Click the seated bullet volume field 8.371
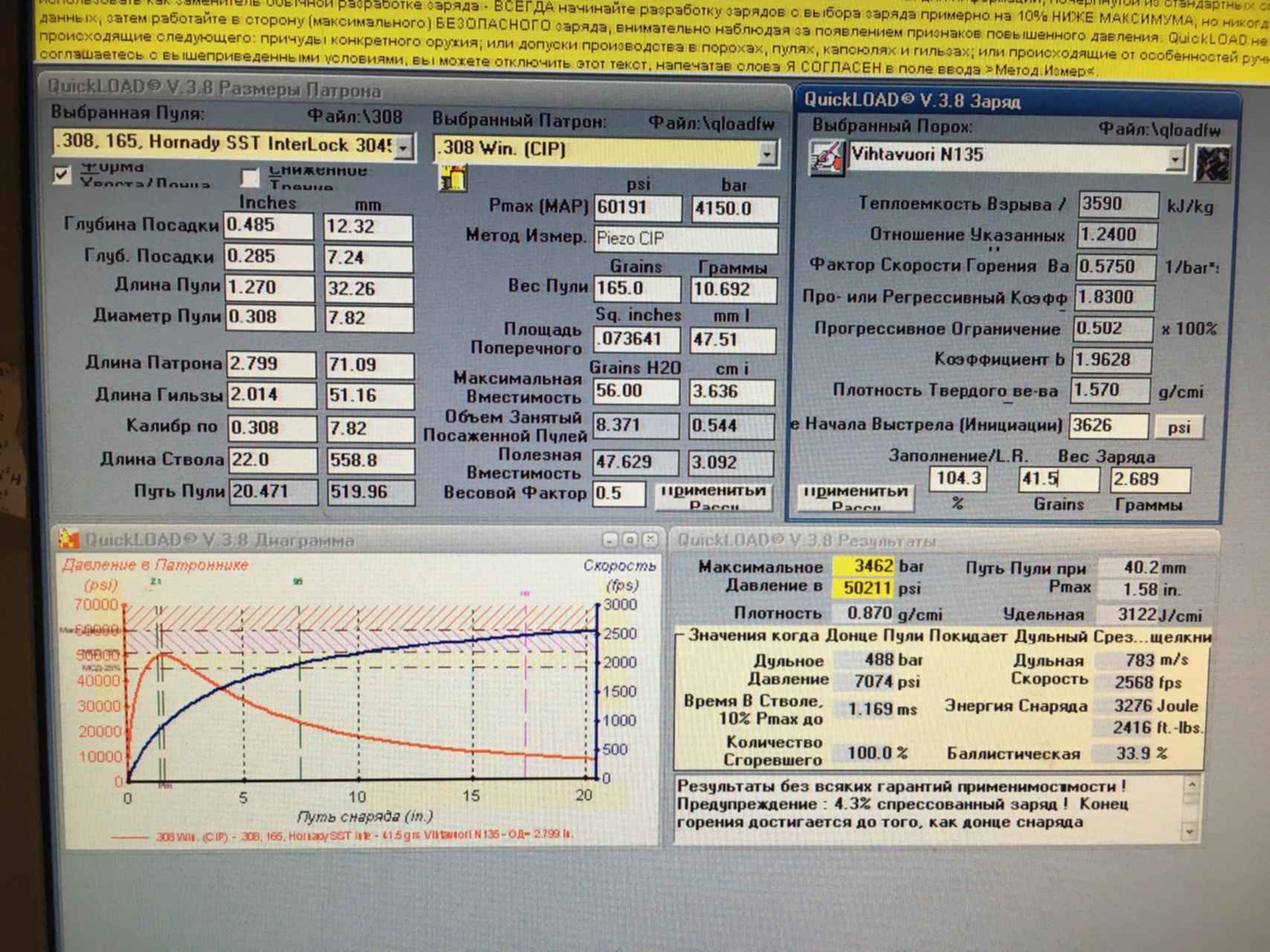1270x952 pixels. [x=635, y=426]
